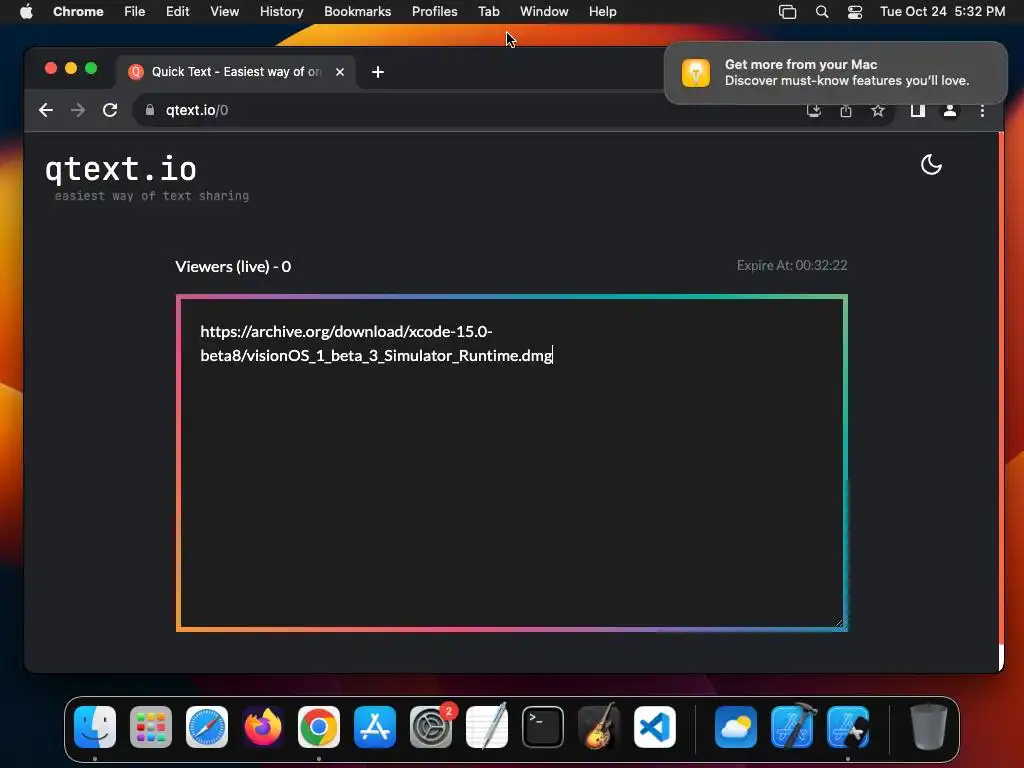
Task: Open Spotlight search
Action: [x=822, y=12]
